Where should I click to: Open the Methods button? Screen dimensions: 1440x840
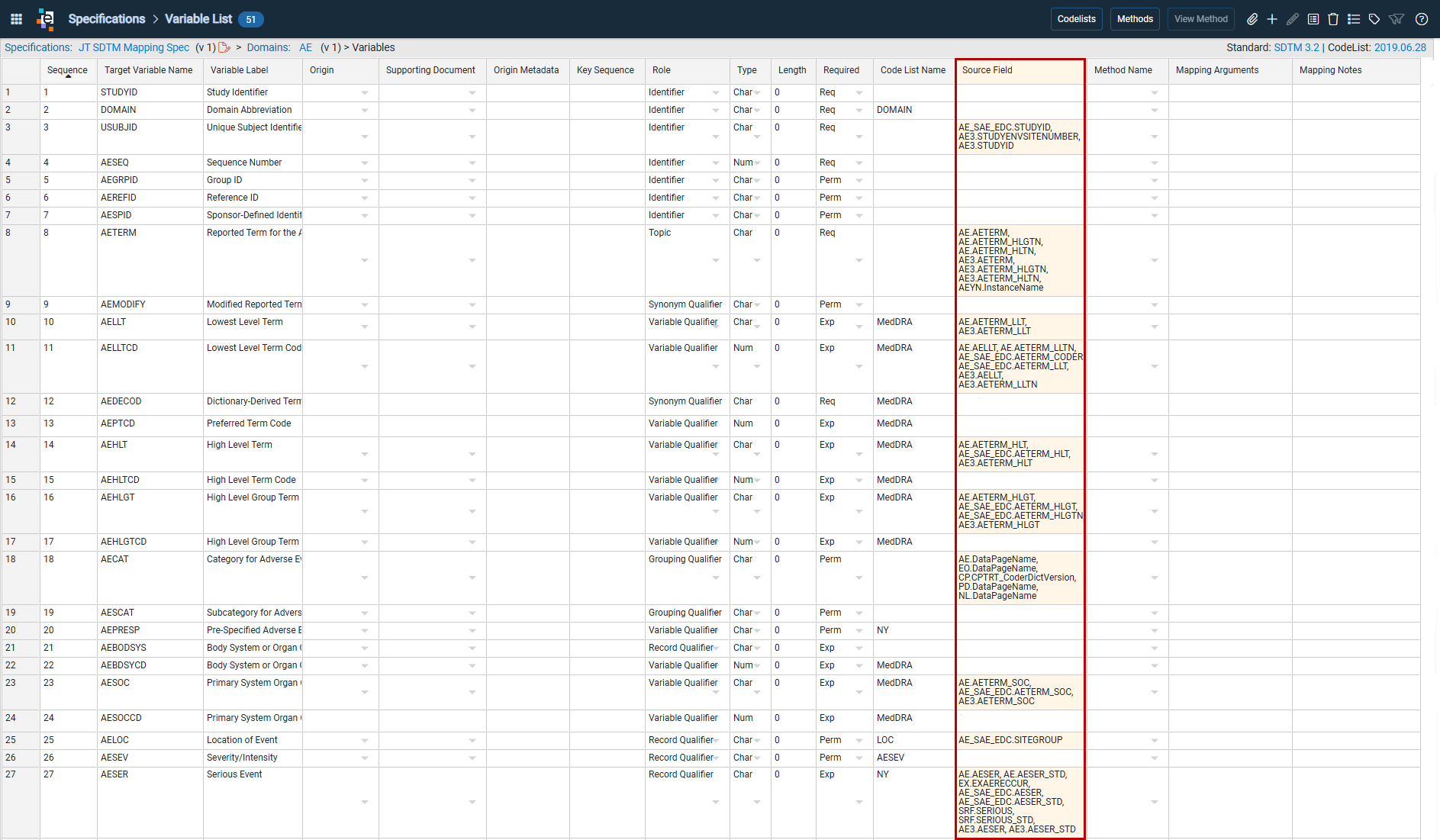click(x=1135, y=19)
